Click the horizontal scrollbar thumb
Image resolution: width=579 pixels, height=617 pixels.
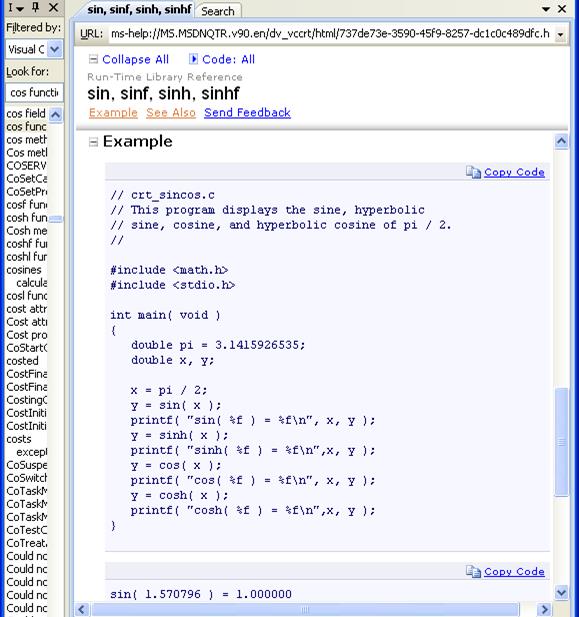[305, 610]
